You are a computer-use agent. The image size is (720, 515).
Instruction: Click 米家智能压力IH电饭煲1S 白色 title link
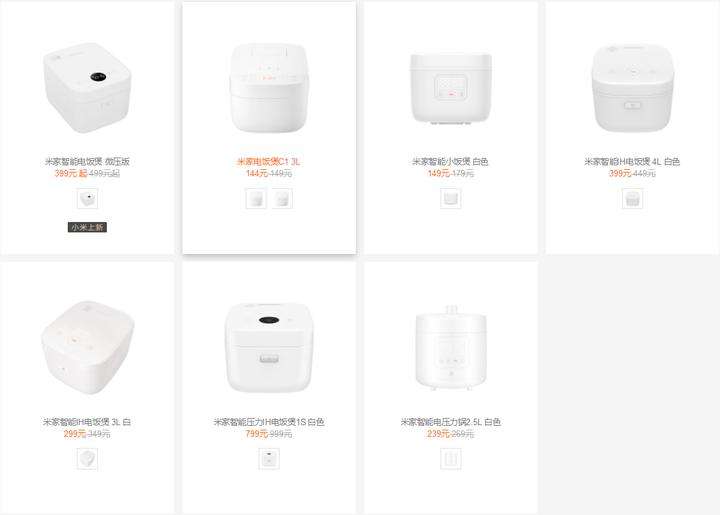(x=269, y=422)
